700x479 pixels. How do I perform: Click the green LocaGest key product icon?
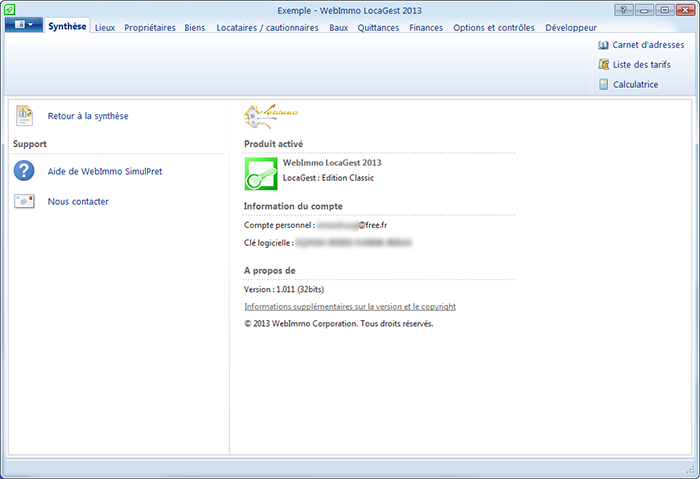coord(261,174)
